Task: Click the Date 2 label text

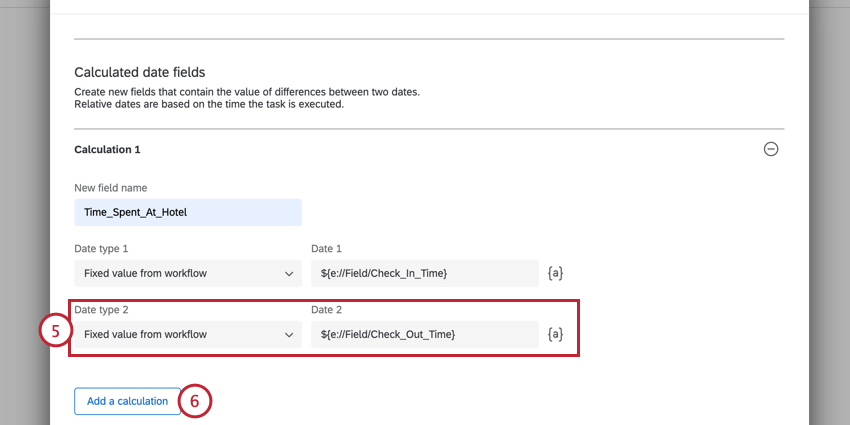Action: 326,310
